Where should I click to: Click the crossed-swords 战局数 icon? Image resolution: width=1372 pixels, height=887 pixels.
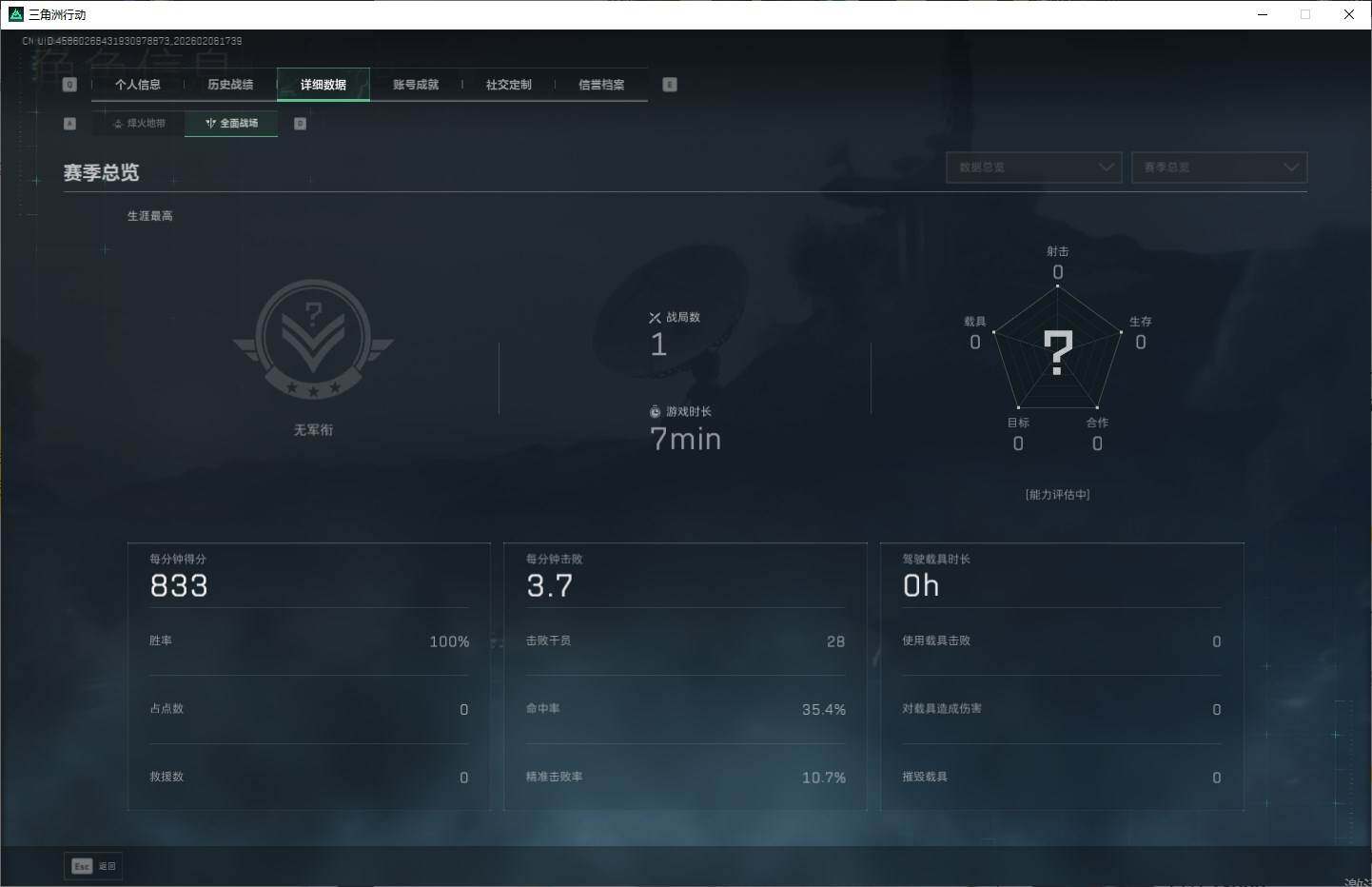pyautogui.click(x=655, y=318)
